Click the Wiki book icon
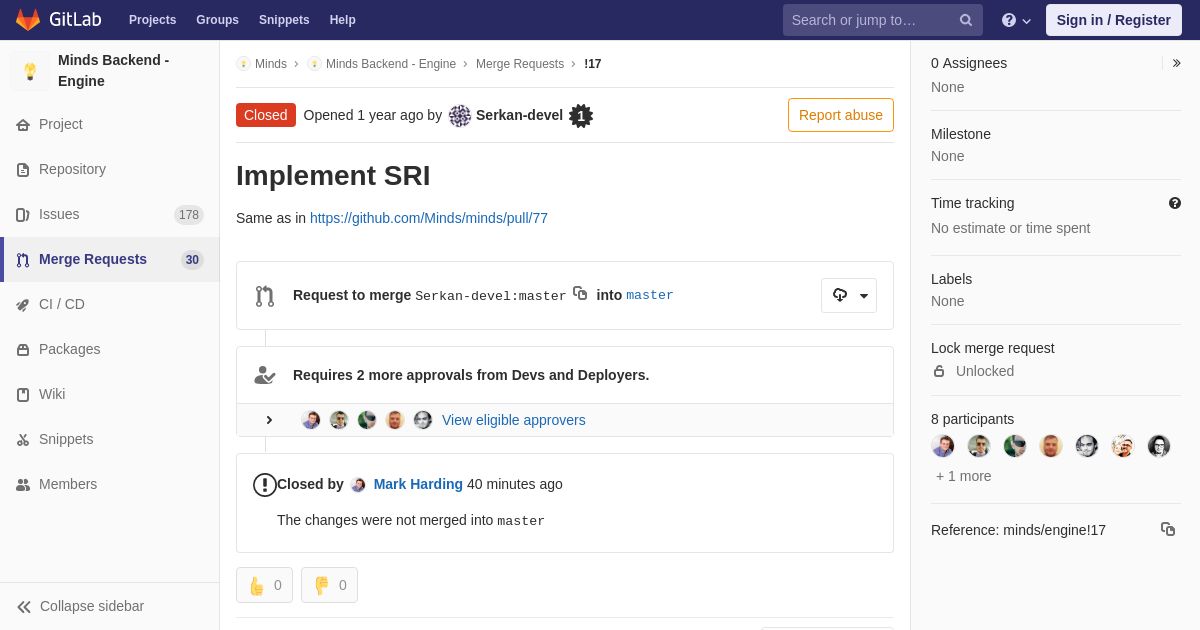 [23, 395]
